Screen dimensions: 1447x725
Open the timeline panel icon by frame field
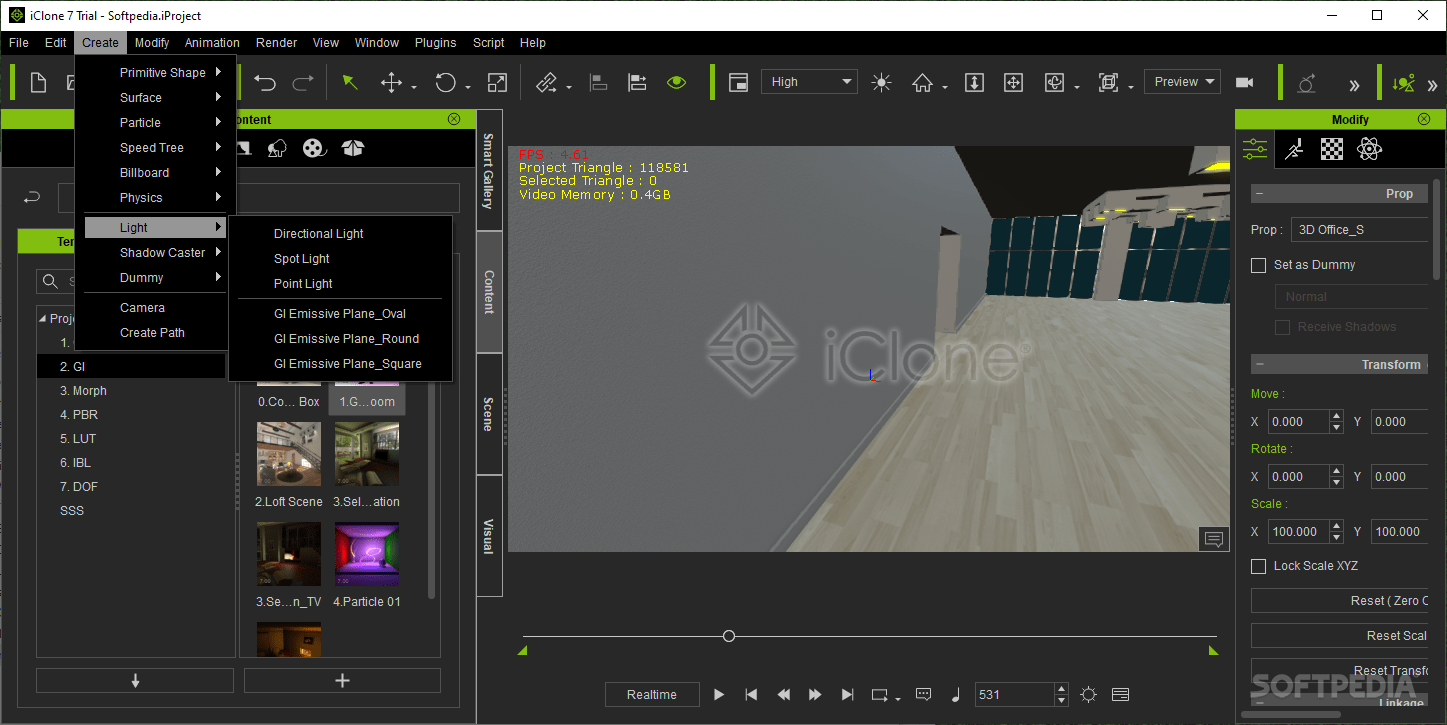click(1120, 695)
